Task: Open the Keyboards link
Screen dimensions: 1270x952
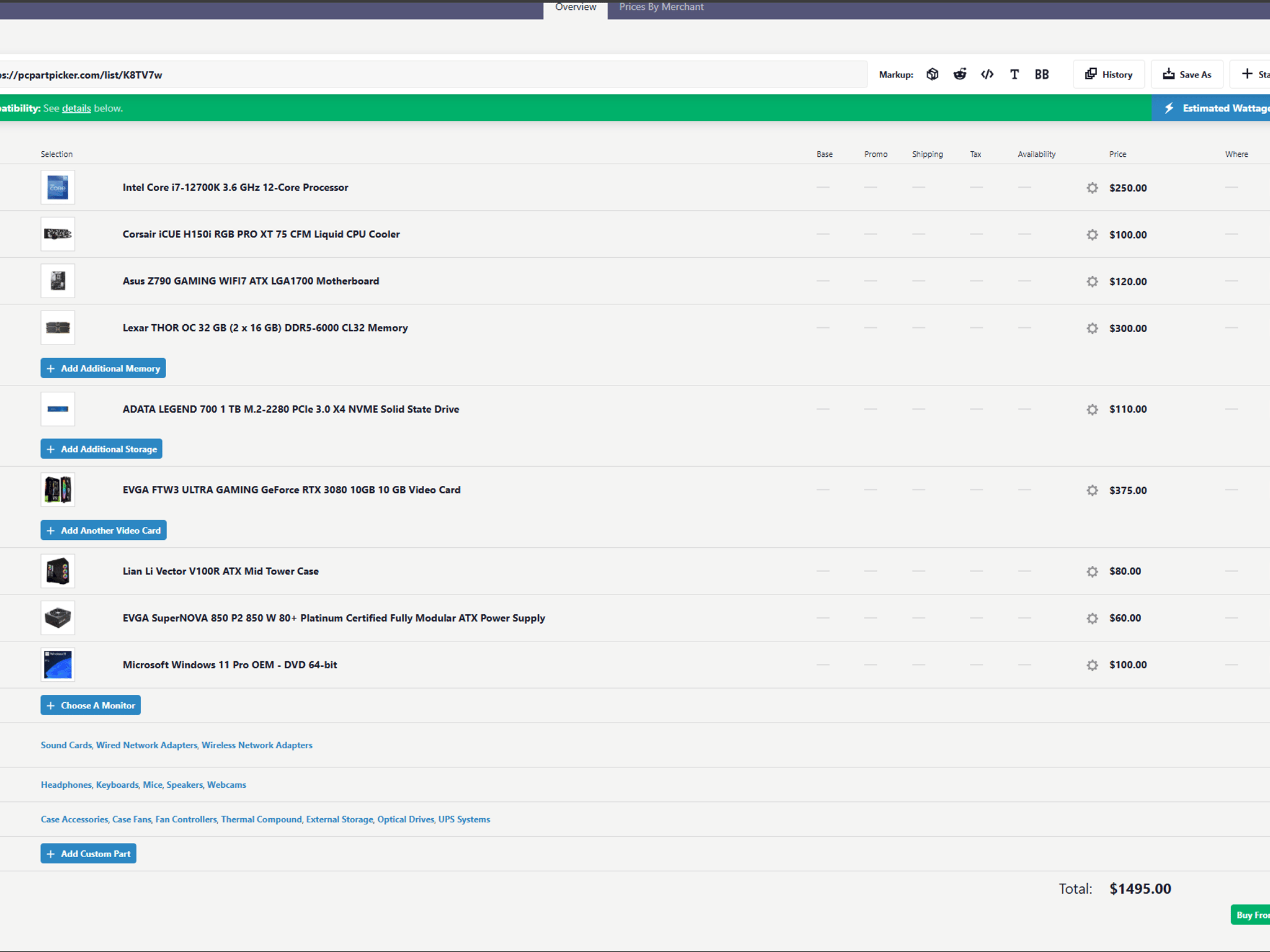Action: click(x=117, y=785)
